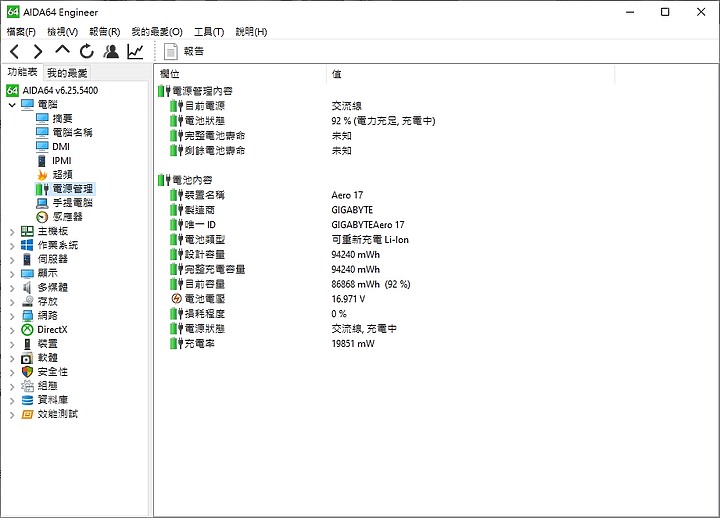720x518 pixels.
Task: Click the DirectX Xbox logo icon
Action: (x=28, y=330)
